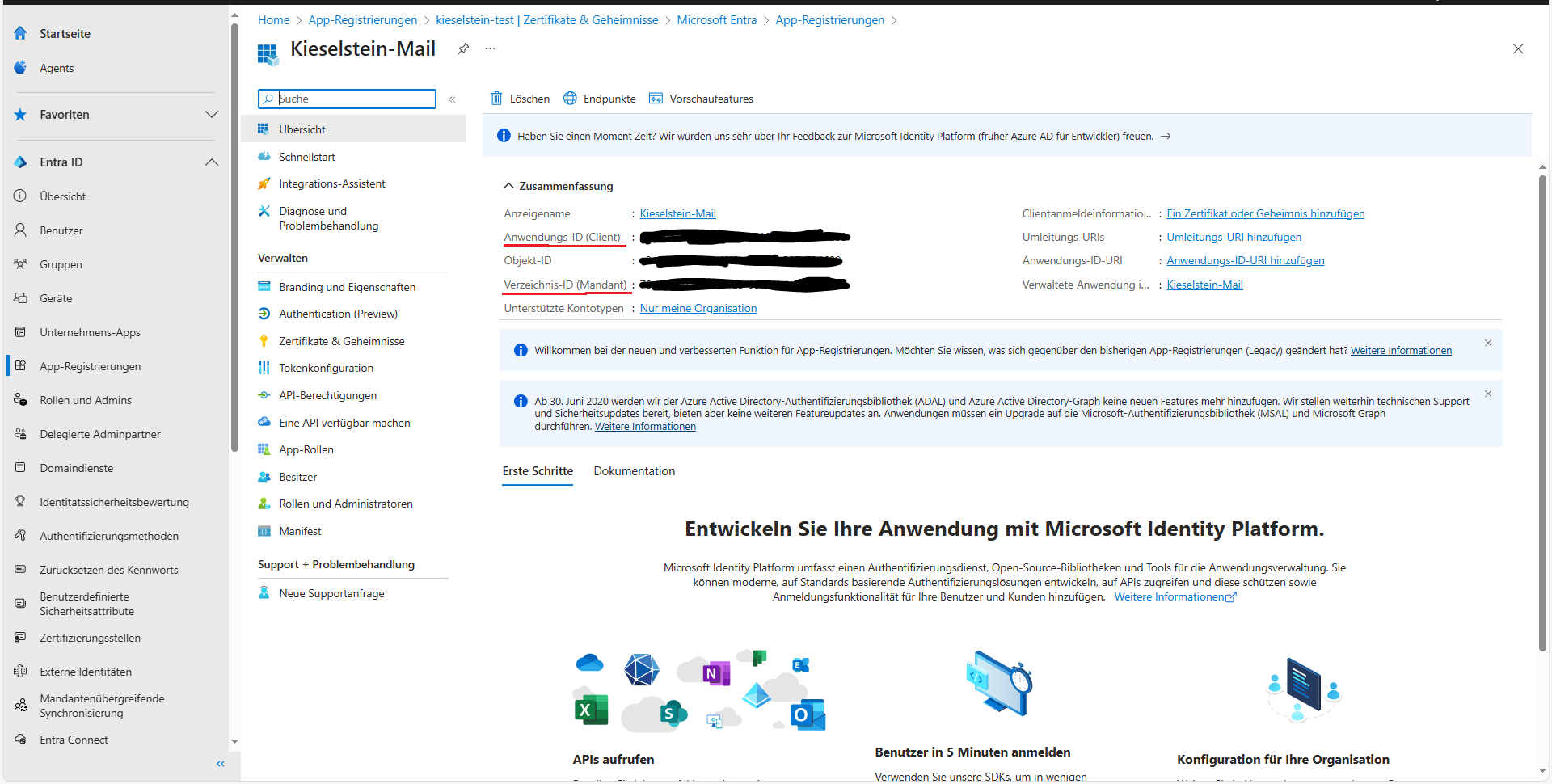
Task: Collapse the Entra ID navigation group
Action: click(211, 162)
